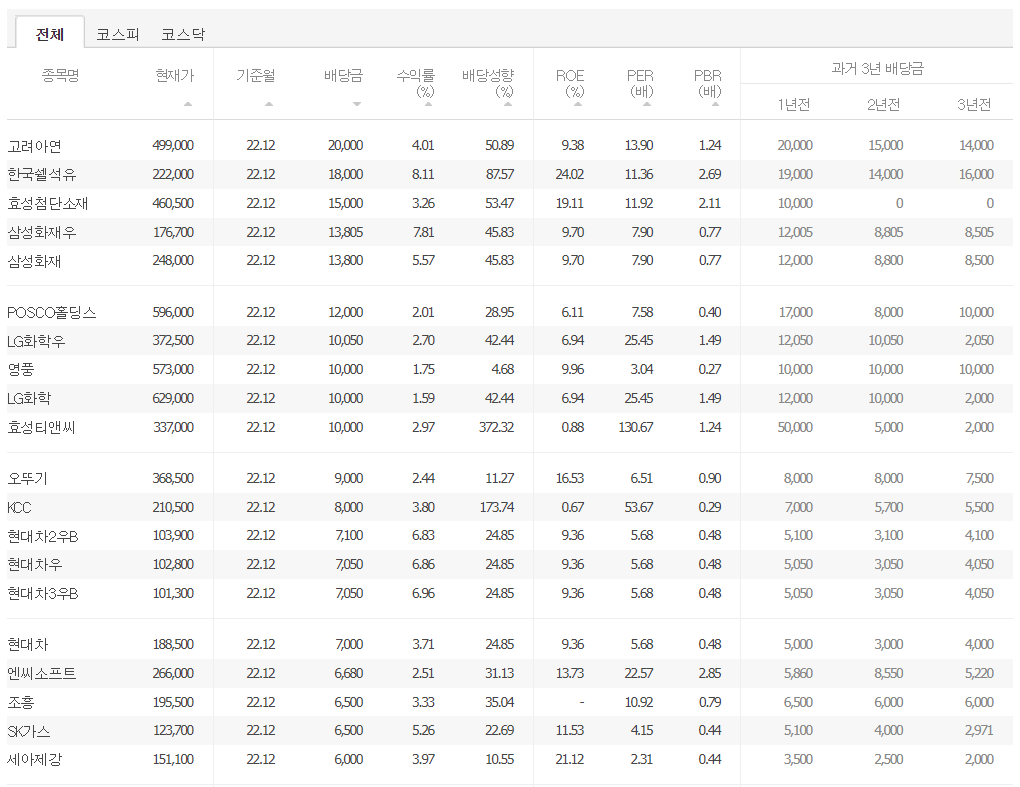Open the SK가스 stock link

click(x=29, y=731)
